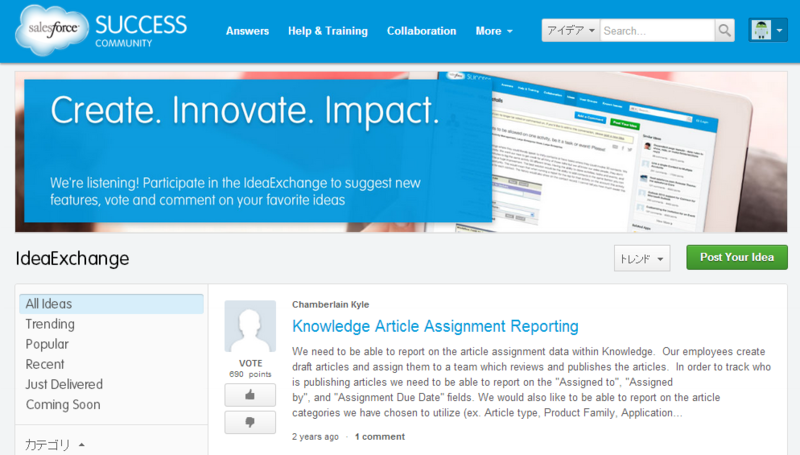Select Coming Soon filter
This screenshot has width=800, height=455.
[x=63, y=405]
